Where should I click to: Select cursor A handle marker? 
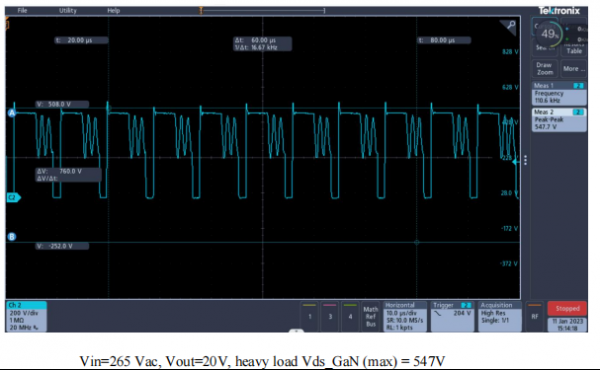click(12, 113)
